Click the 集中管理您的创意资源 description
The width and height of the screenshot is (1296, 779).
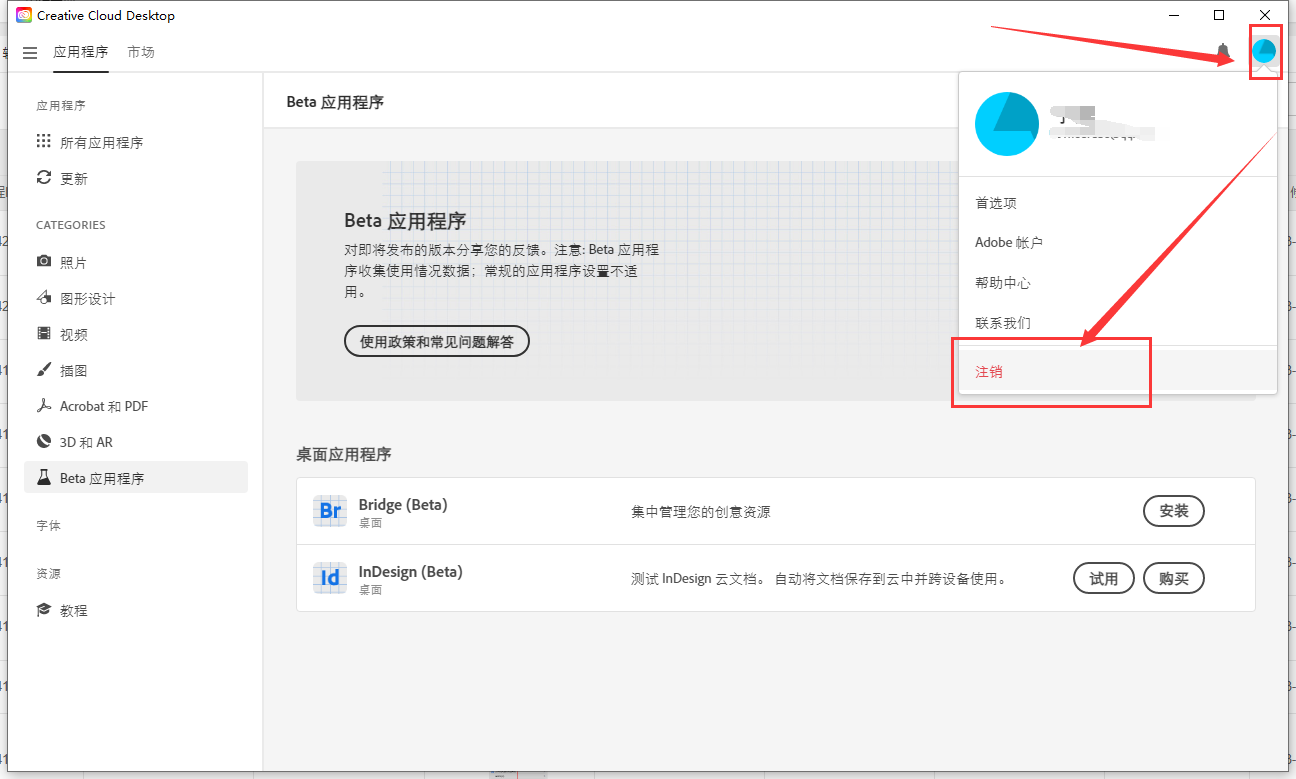coord(701,512)
